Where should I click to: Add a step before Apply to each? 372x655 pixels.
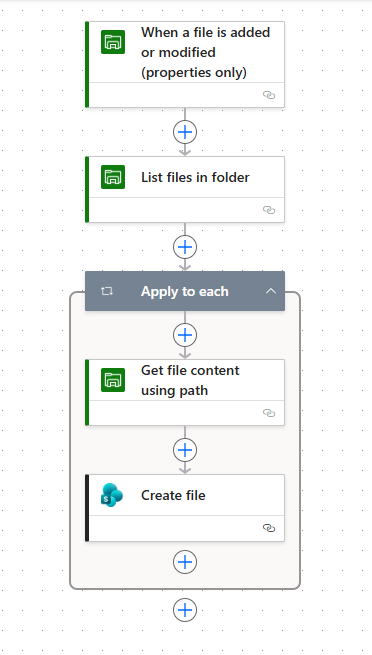pos(185,247)
